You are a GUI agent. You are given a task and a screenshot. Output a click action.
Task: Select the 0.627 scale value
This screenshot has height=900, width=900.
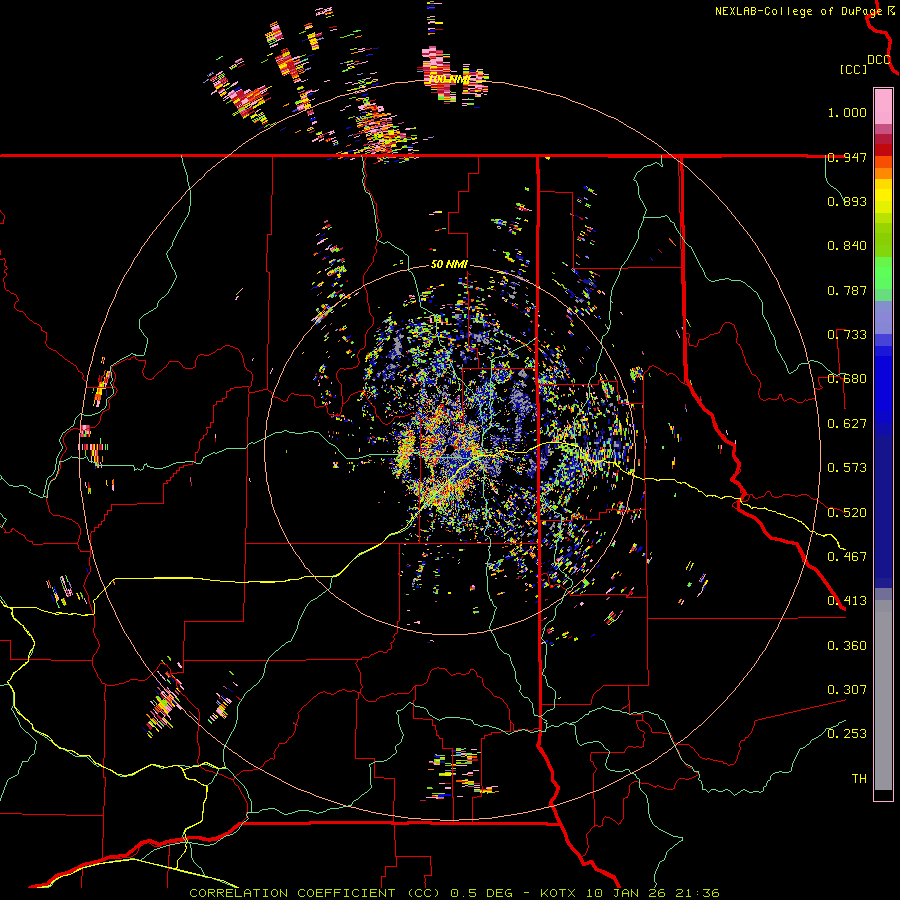(847, 424)
